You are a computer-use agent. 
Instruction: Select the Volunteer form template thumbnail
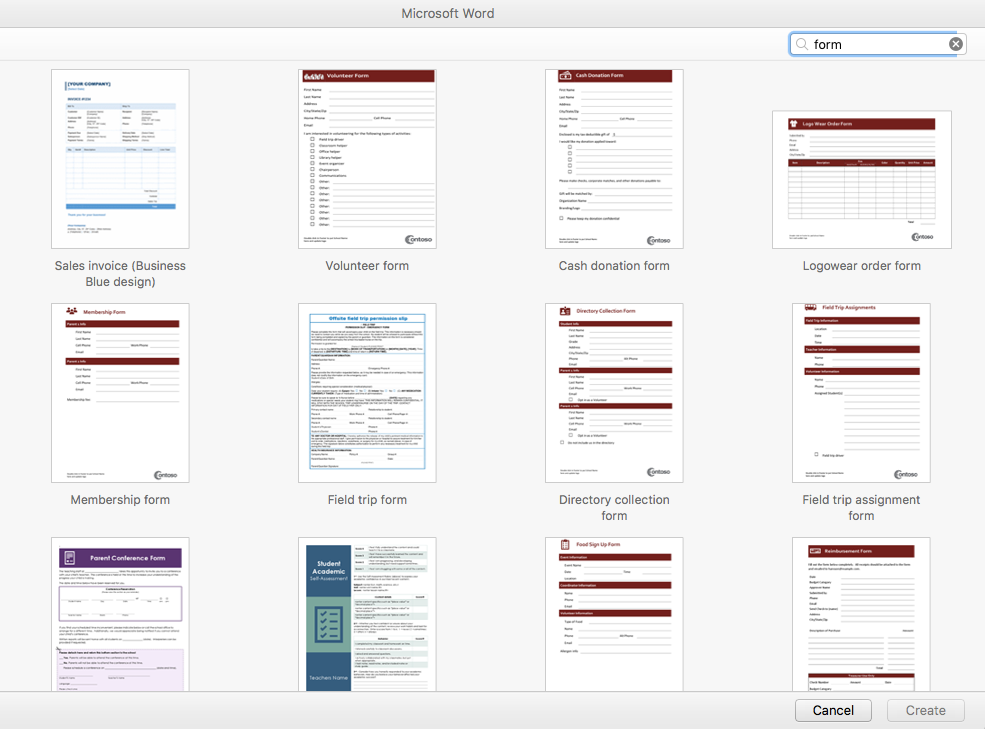pos(367,159)
